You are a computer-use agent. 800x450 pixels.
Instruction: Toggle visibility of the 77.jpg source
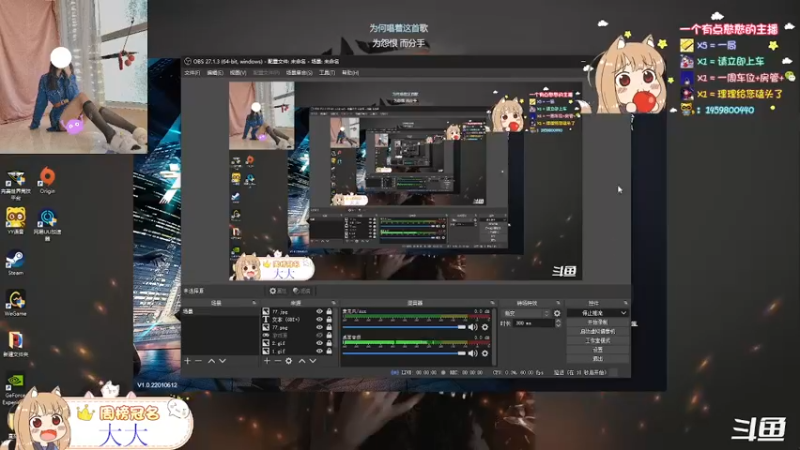[x=319, y=311]
